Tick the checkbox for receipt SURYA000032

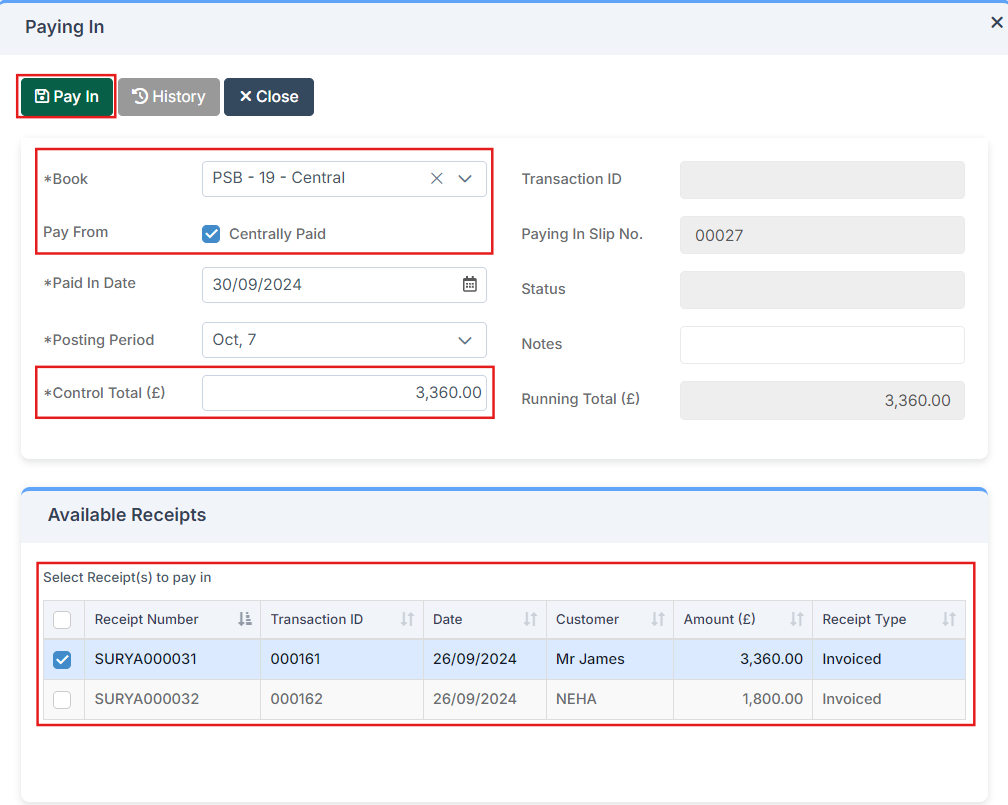point(62,700)
